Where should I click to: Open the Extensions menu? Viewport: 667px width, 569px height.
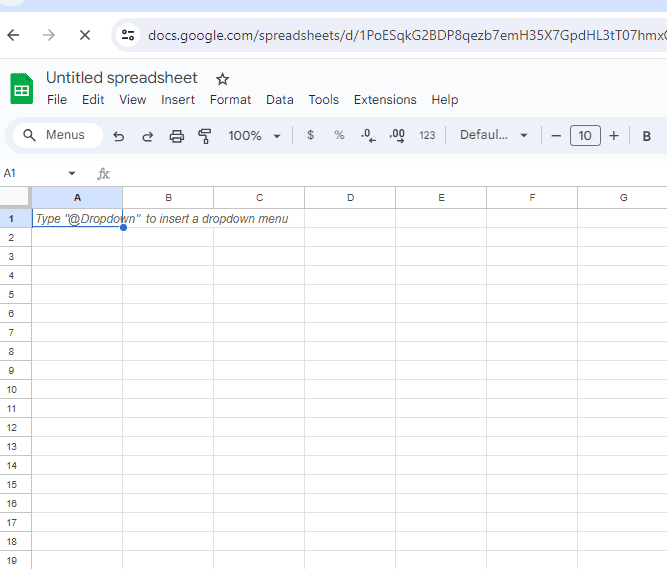point(385,100)
